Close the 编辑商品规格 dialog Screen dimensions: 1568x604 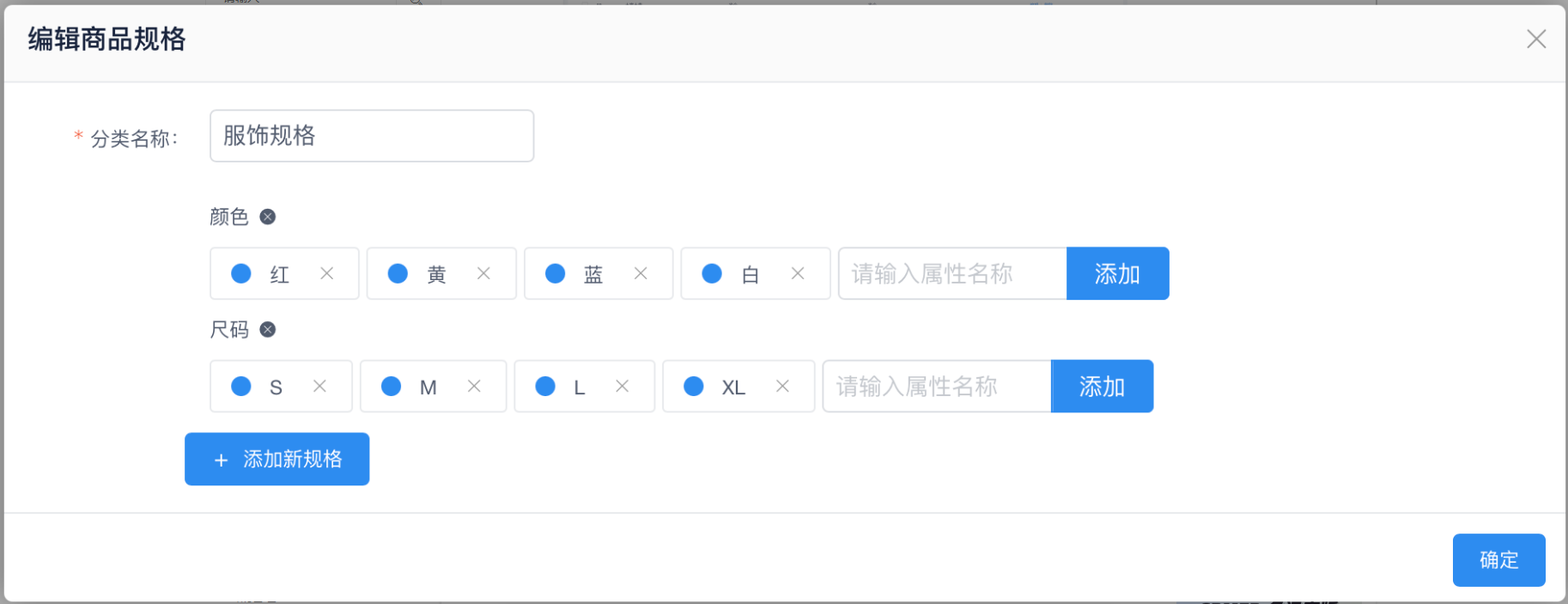tap(1535, 39)
